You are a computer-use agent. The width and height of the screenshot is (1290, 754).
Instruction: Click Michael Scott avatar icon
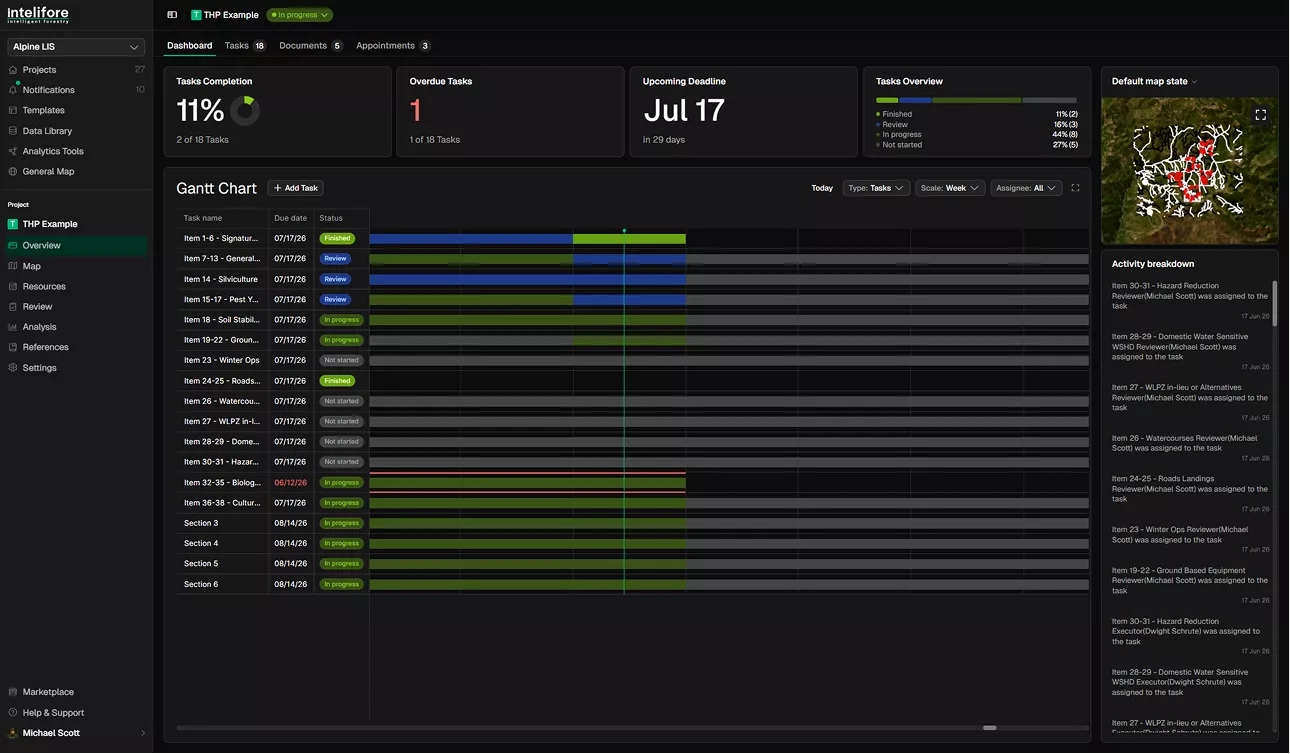[x=13, y=733]
